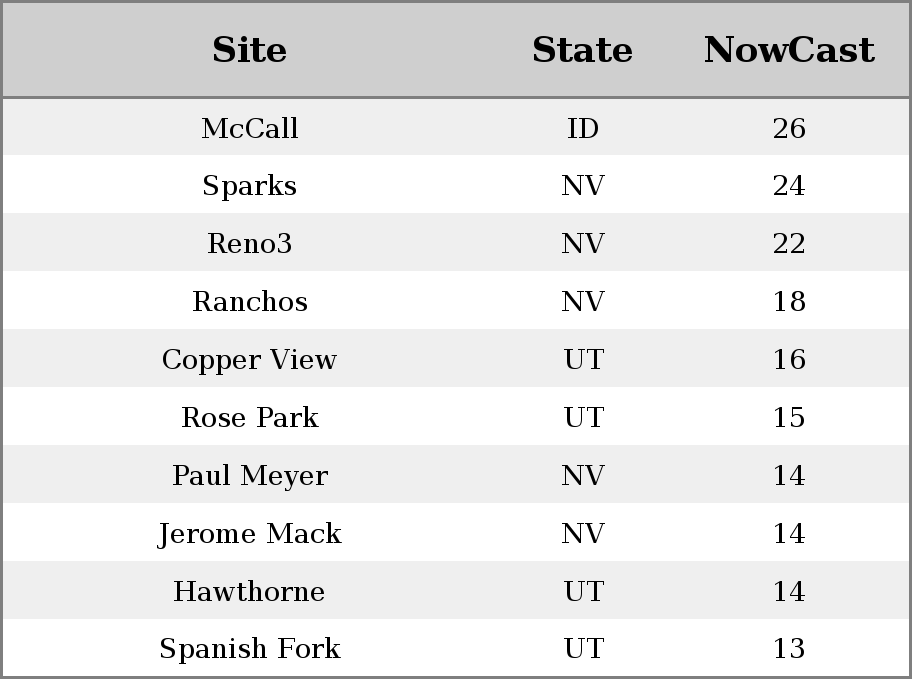
Task: Click the Paul Meyer site cell
Action: tap(249, 475)
